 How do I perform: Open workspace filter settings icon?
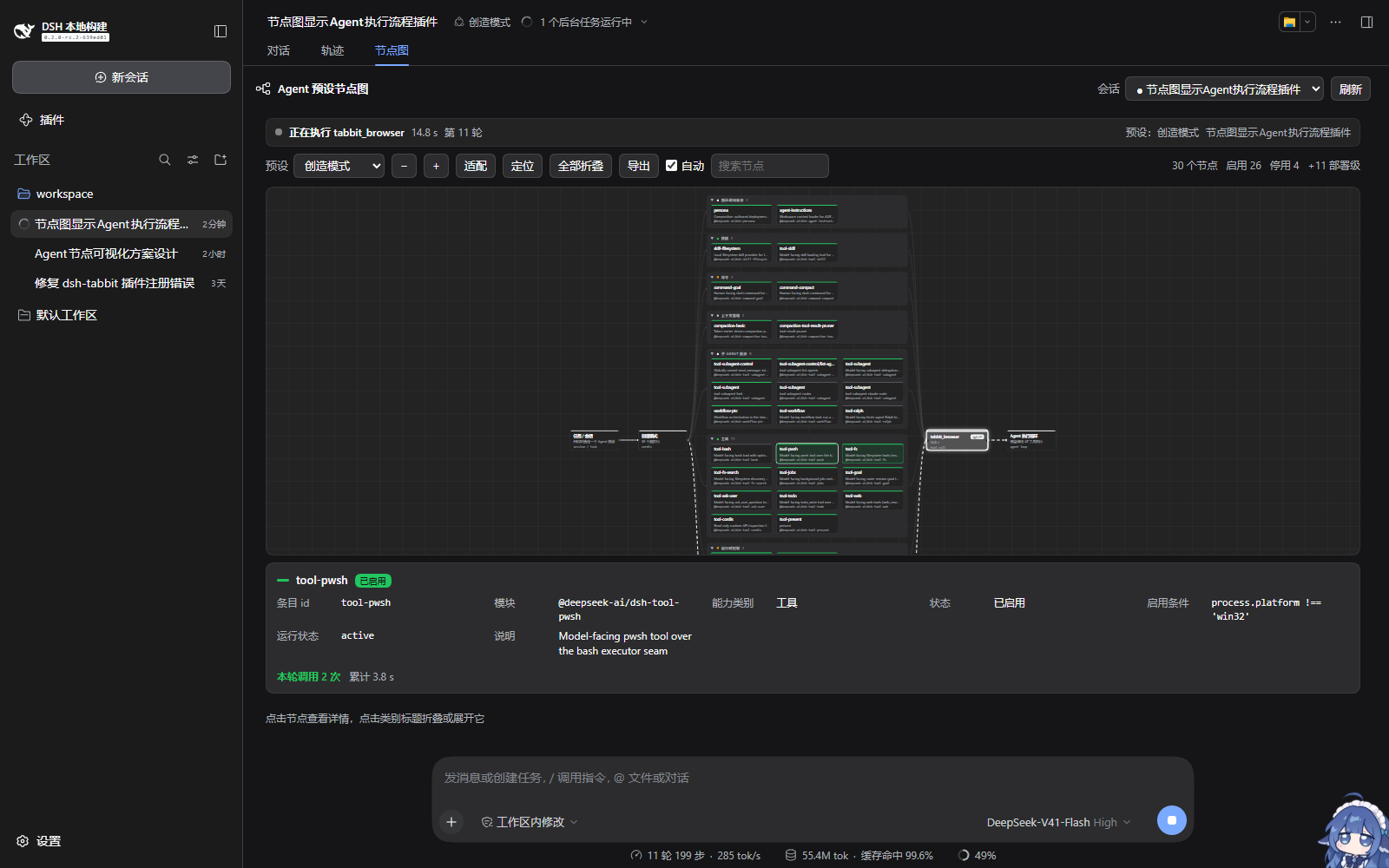pos(193,160)
